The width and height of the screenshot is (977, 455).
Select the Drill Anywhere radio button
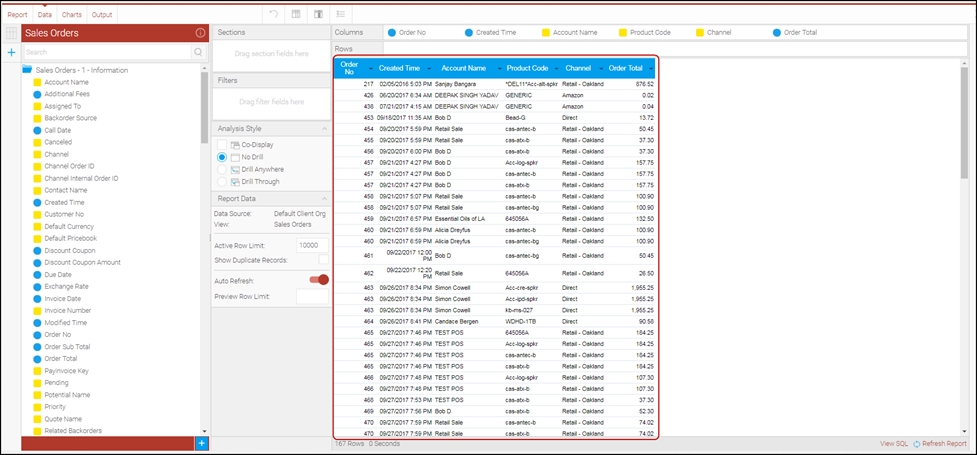[x=221, y=170]
